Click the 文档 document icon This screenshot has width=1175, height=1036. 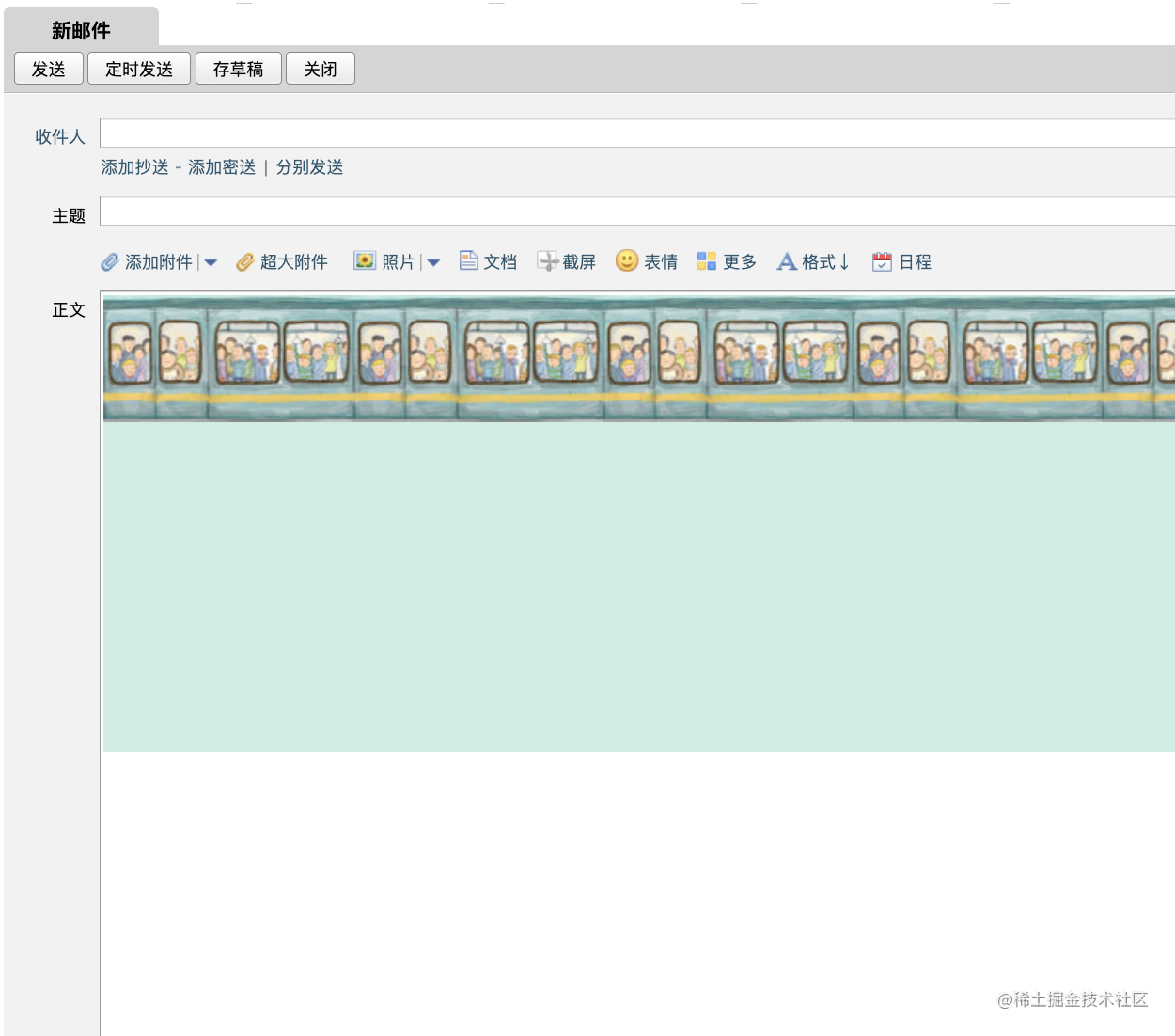[x=468, y=260]
